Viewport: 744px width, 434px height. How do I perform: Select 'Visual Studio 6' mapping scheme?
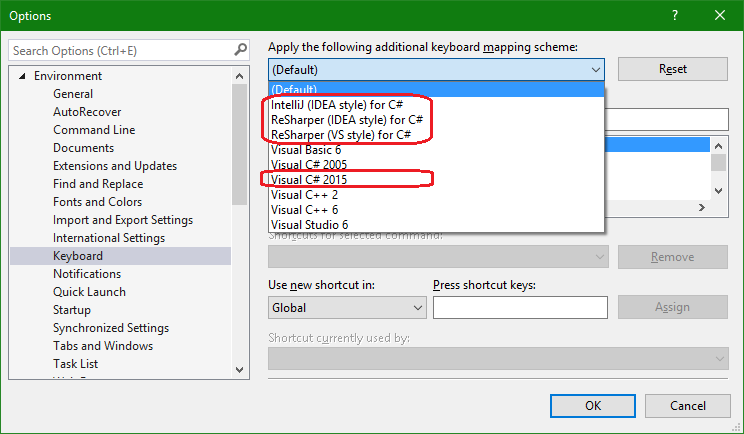pyautogui.click(x=309, y=224)
